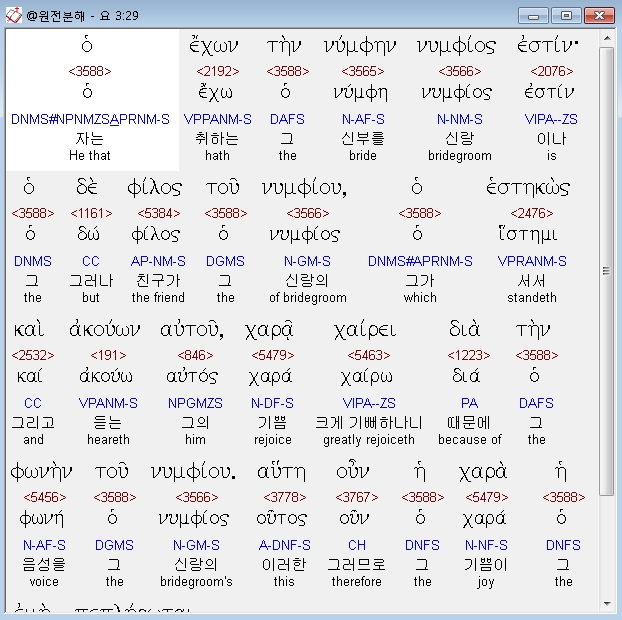The height and width of the screenshot is (620, 622).
Task: Close the 원전분해 window
Action: pyautogui.click(x=599, y=16)
